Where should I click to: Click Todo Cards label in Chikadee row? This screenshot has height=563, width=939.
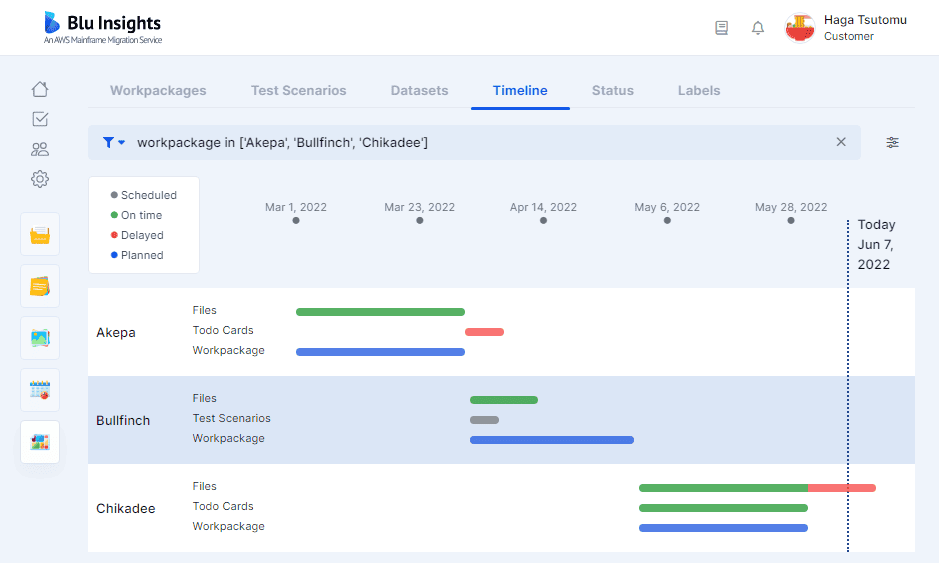pyautogui.click(x=223, y=506)
